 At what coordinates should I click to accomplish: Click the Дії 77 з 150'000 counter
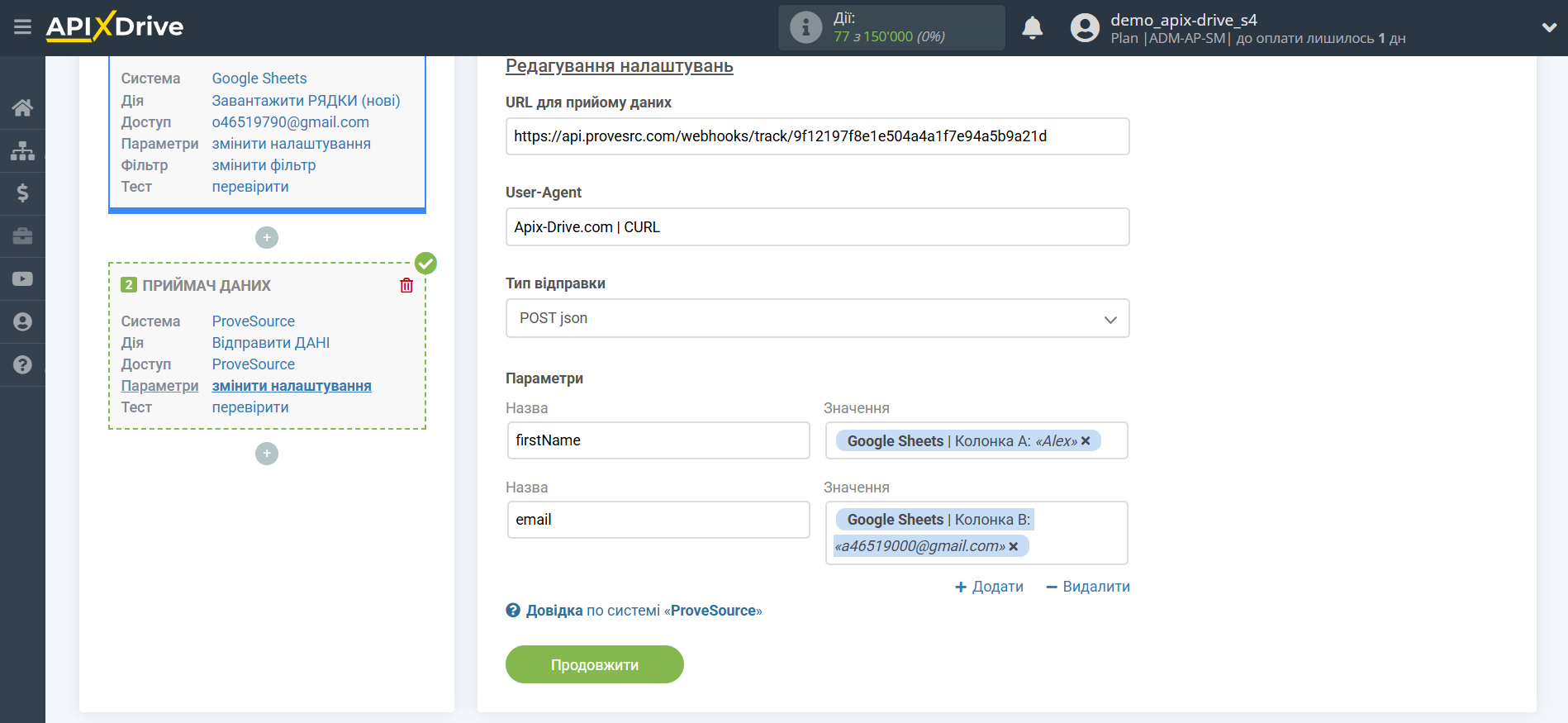pyautogui.click(x=891, y=27)
